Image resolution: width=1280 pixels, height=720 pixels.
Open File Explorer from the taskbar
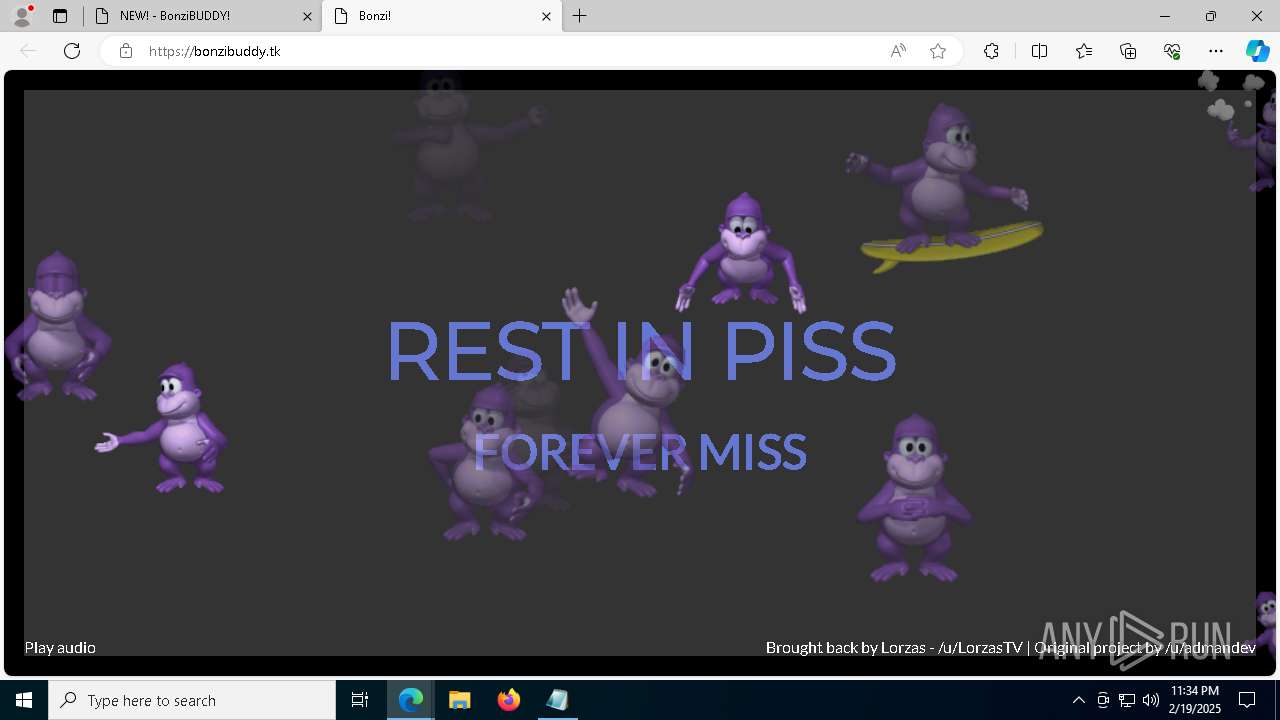coord(459,700)
